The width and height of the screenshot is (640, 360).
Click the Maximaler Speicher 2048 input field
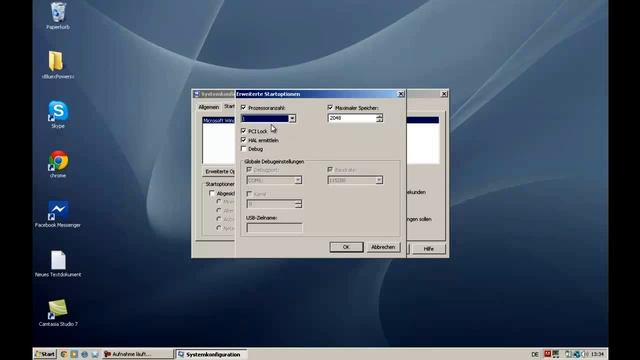(x=352, y=118)
